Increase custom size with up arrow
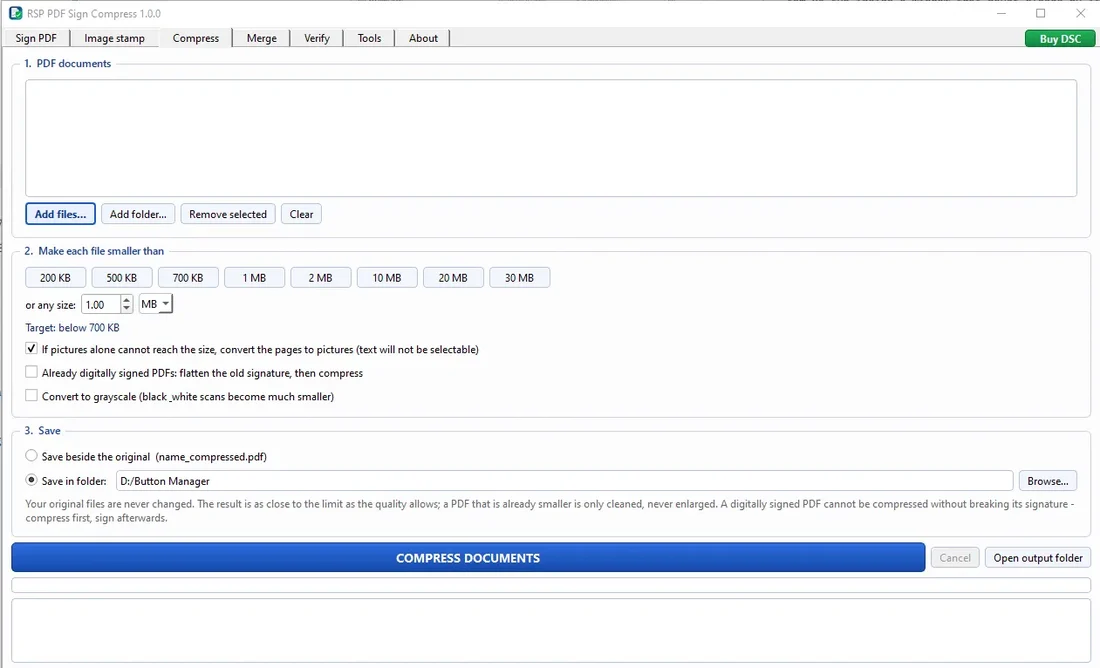The image size is (1100, 668). pos(126,300)
